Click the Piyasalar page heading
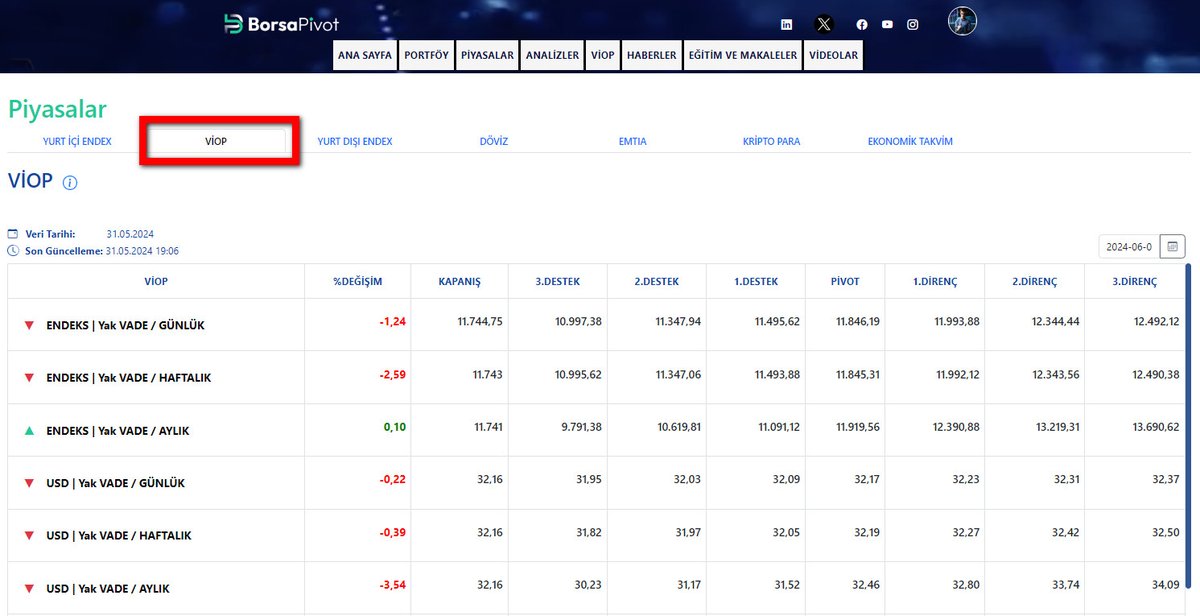This screenshot has width=1200, height=616. 57,110
